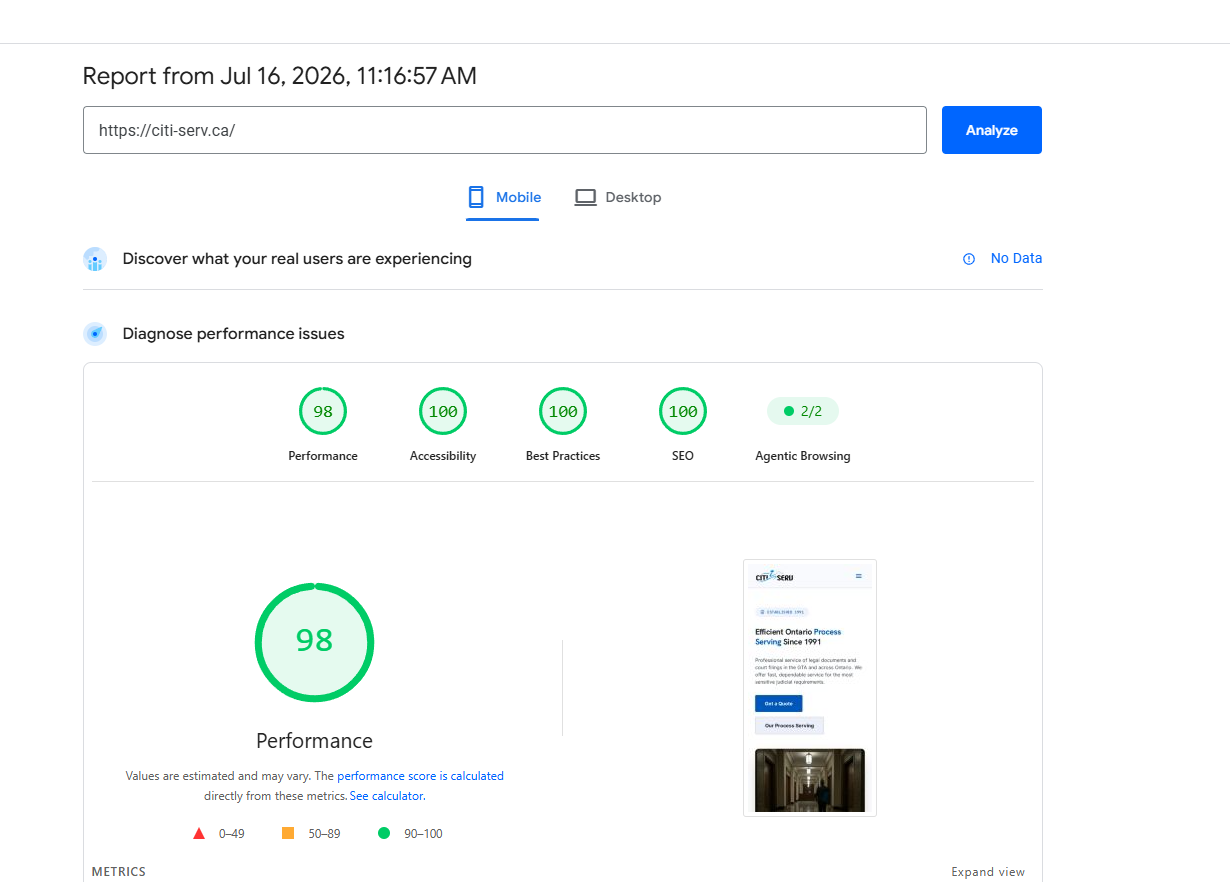Click the blue Analyze button
The height and width of the screenshot is (882, 1230).
click(991, 130)
